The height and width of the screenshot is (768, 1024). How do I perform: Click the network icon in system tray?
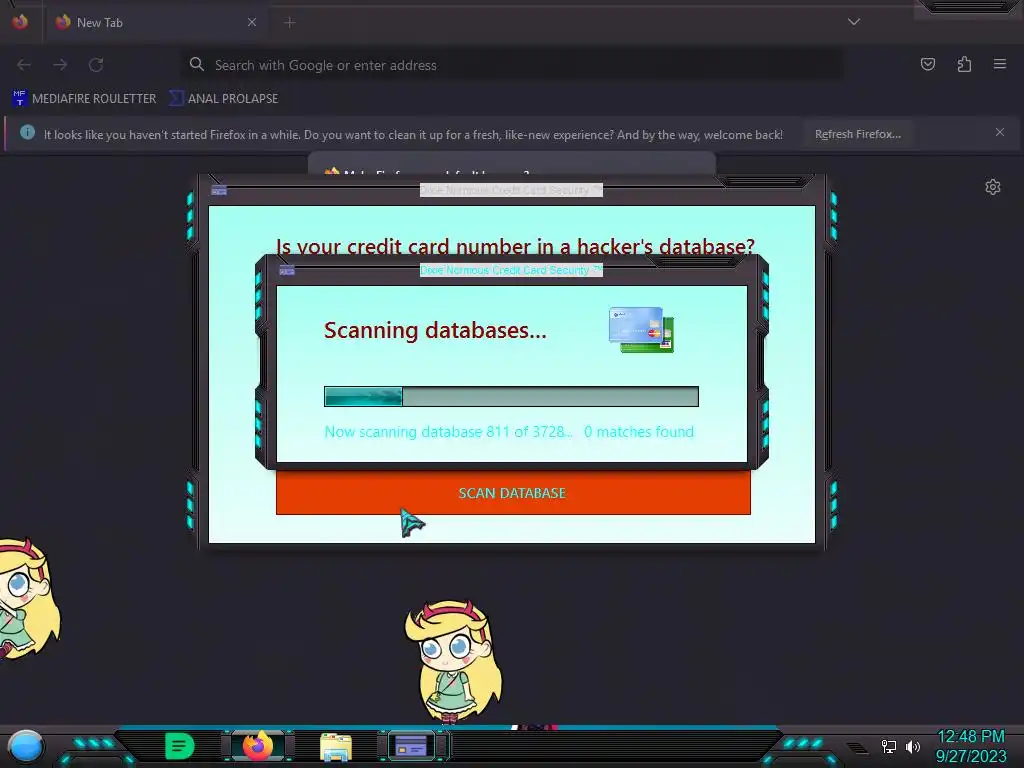pos(888,746)
